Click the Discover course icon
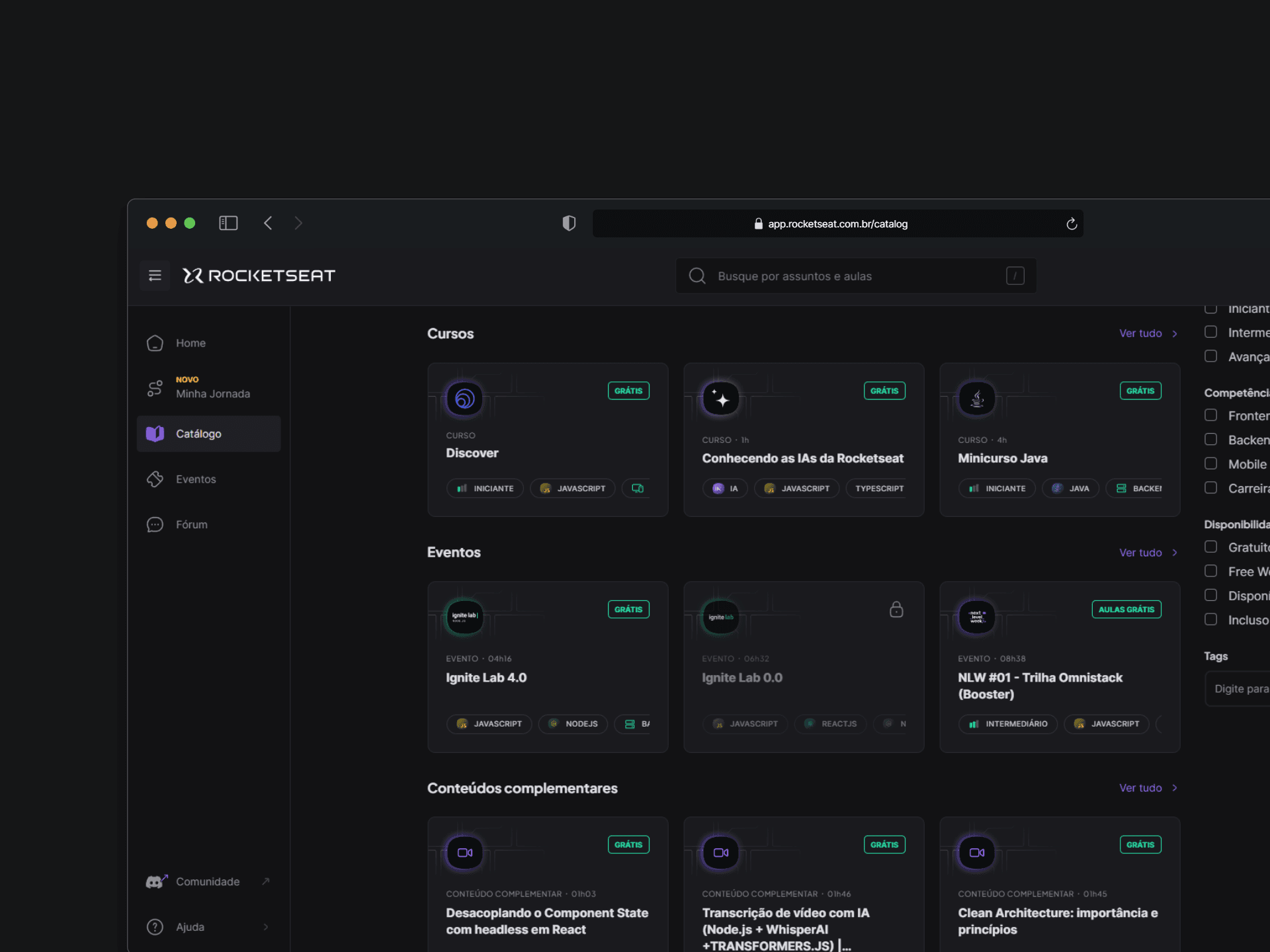Viewport: 1270px width, 952px height. coord(464,399)
